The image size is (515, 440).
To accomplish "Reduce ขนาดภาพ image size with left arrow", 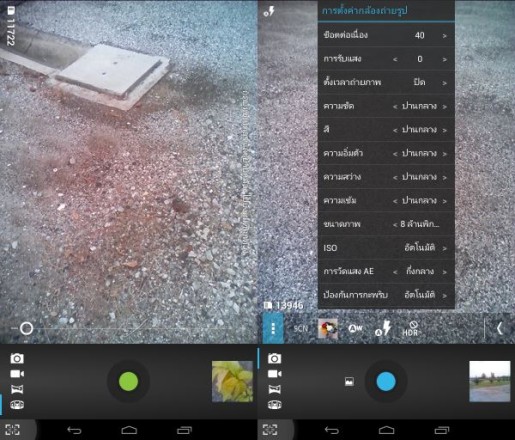I will click(x=395, y=225).
